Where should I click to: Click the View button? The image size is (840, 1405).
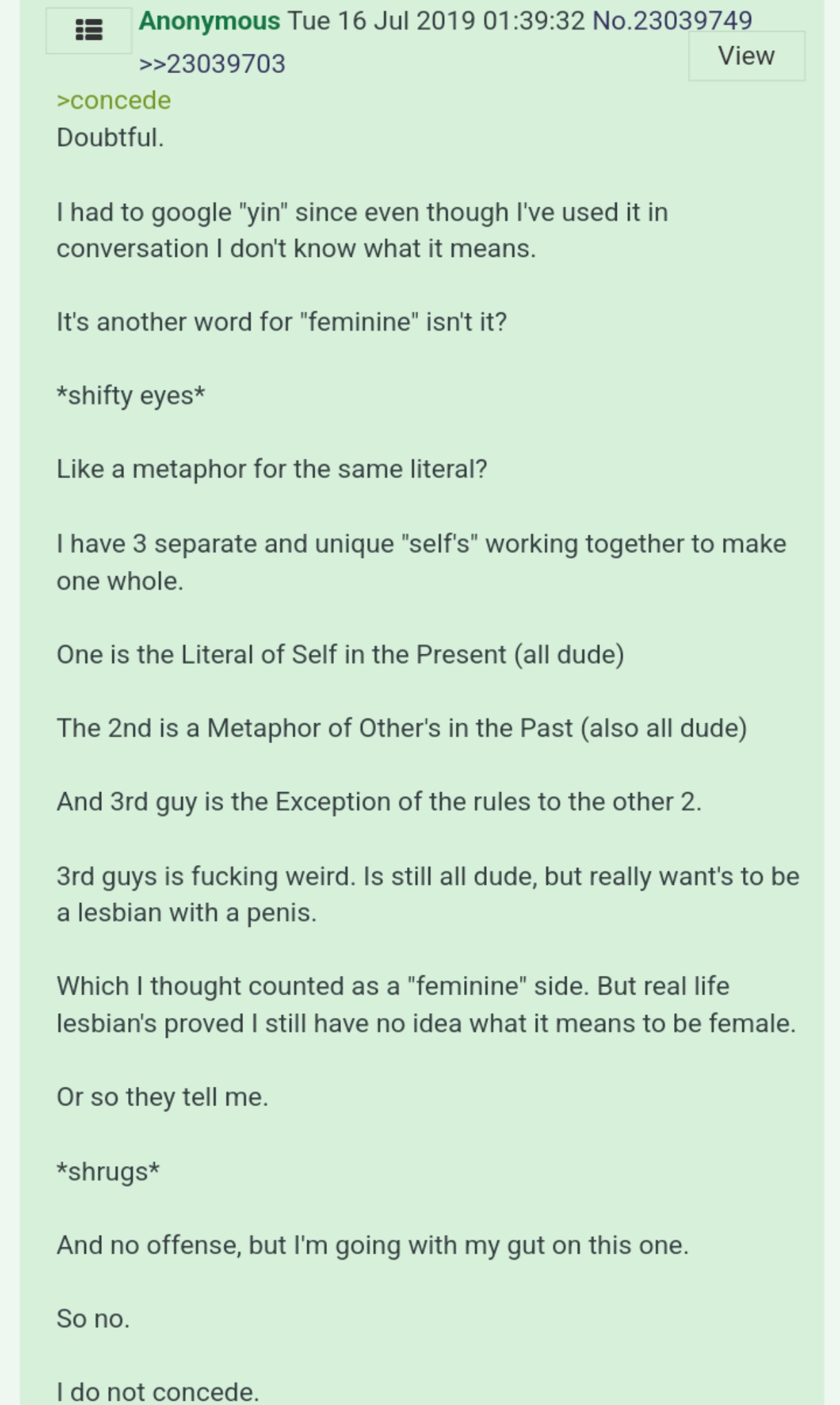(747, 56)
